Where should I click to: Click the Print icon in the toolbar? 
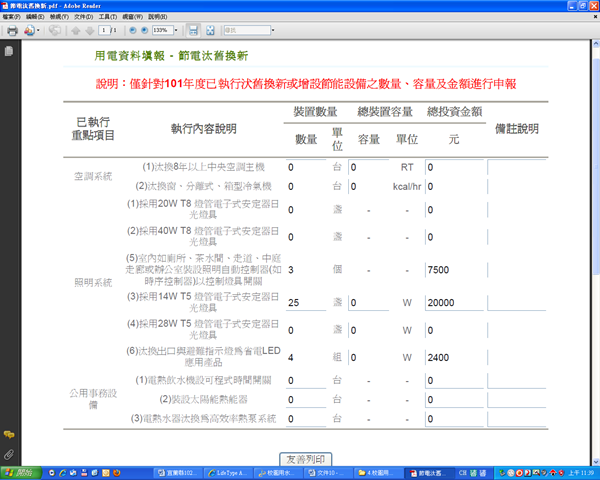tap(12, 30)
